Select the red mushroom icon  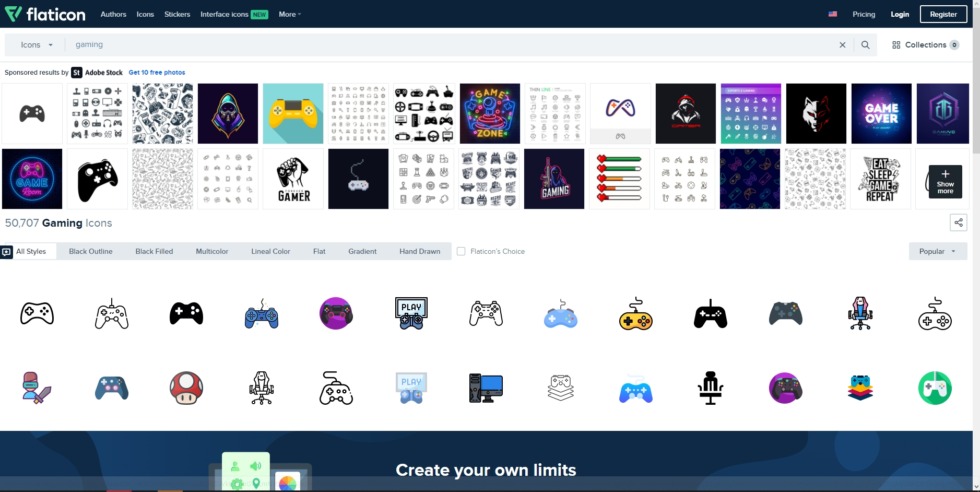[x=186, y=388]
